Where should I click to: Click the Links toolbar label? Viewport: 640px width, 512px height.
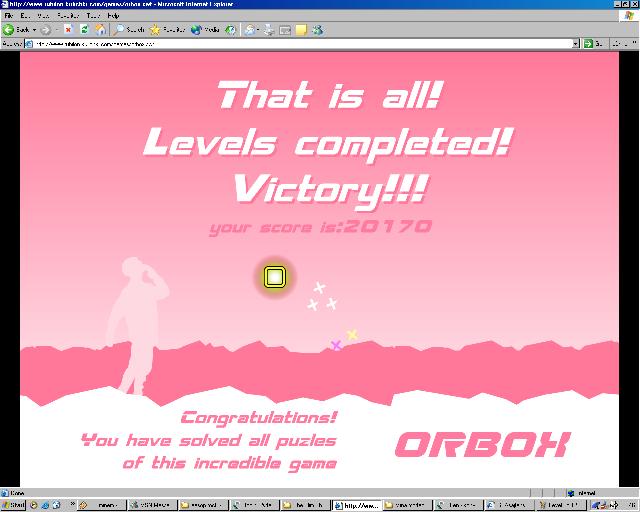(x=619, y=44)
